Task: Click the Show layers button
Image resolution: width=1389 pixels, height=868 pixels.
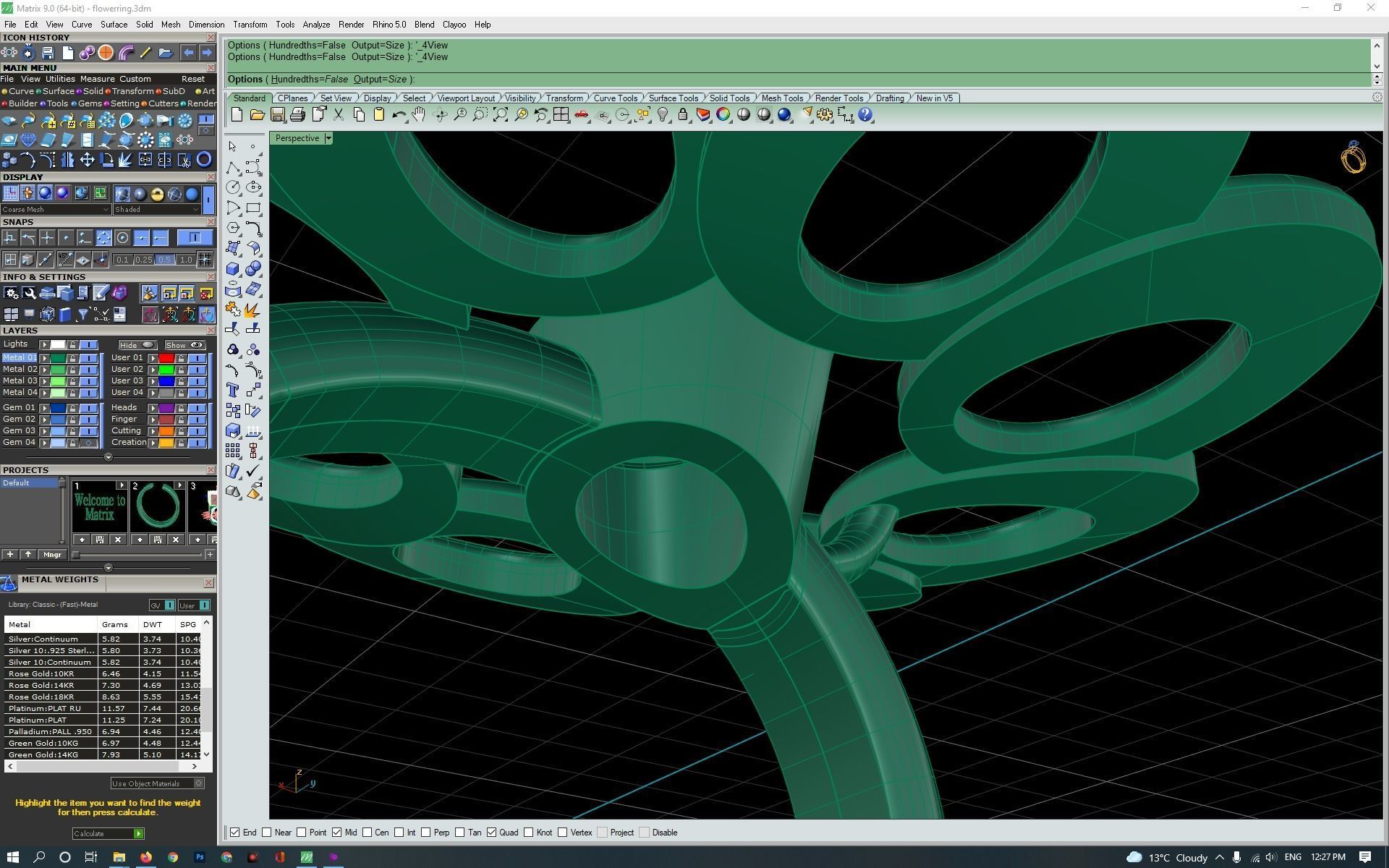Action: (185, 345)
